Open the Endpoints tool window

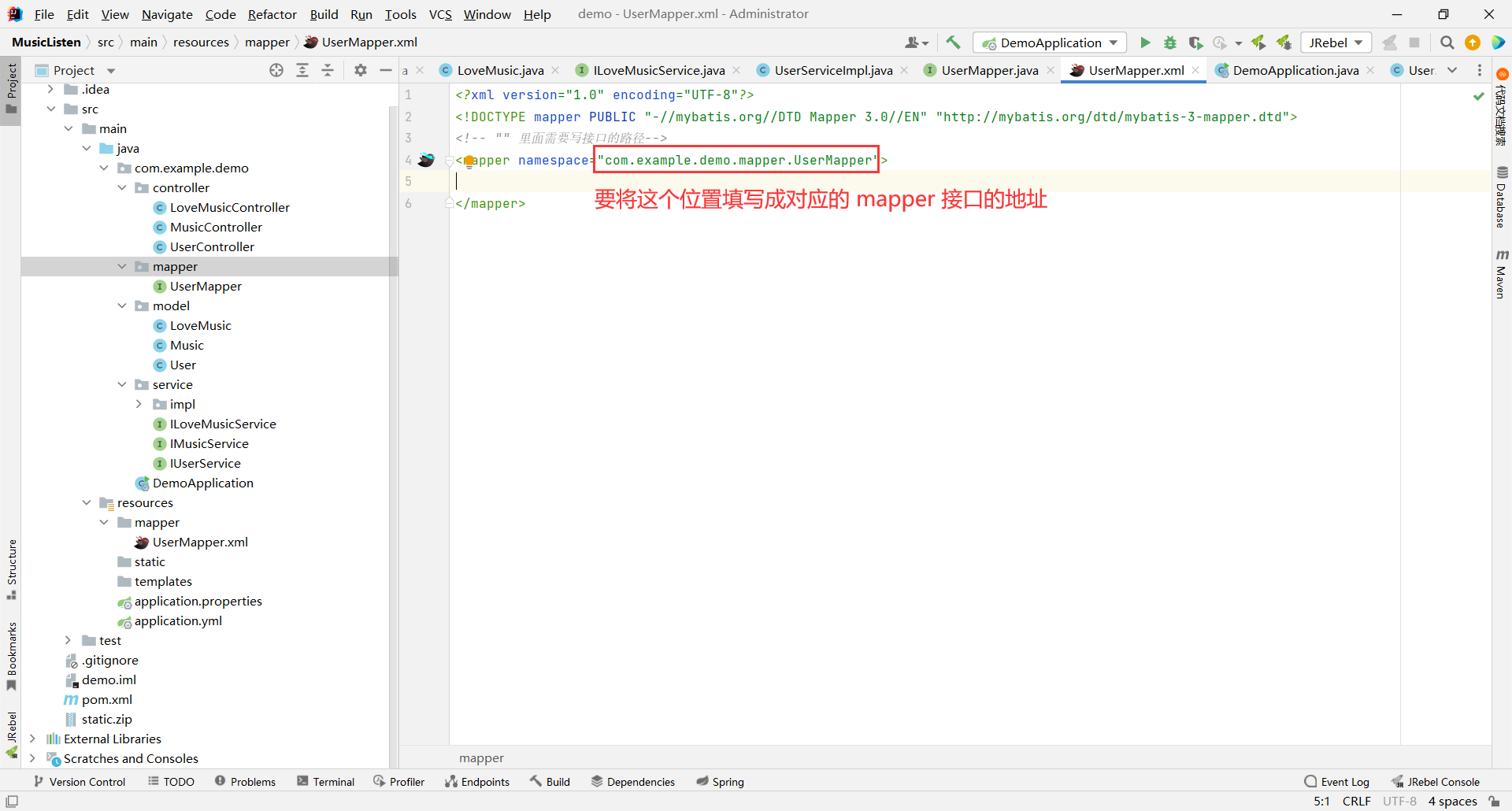click(x=477, y=782)
